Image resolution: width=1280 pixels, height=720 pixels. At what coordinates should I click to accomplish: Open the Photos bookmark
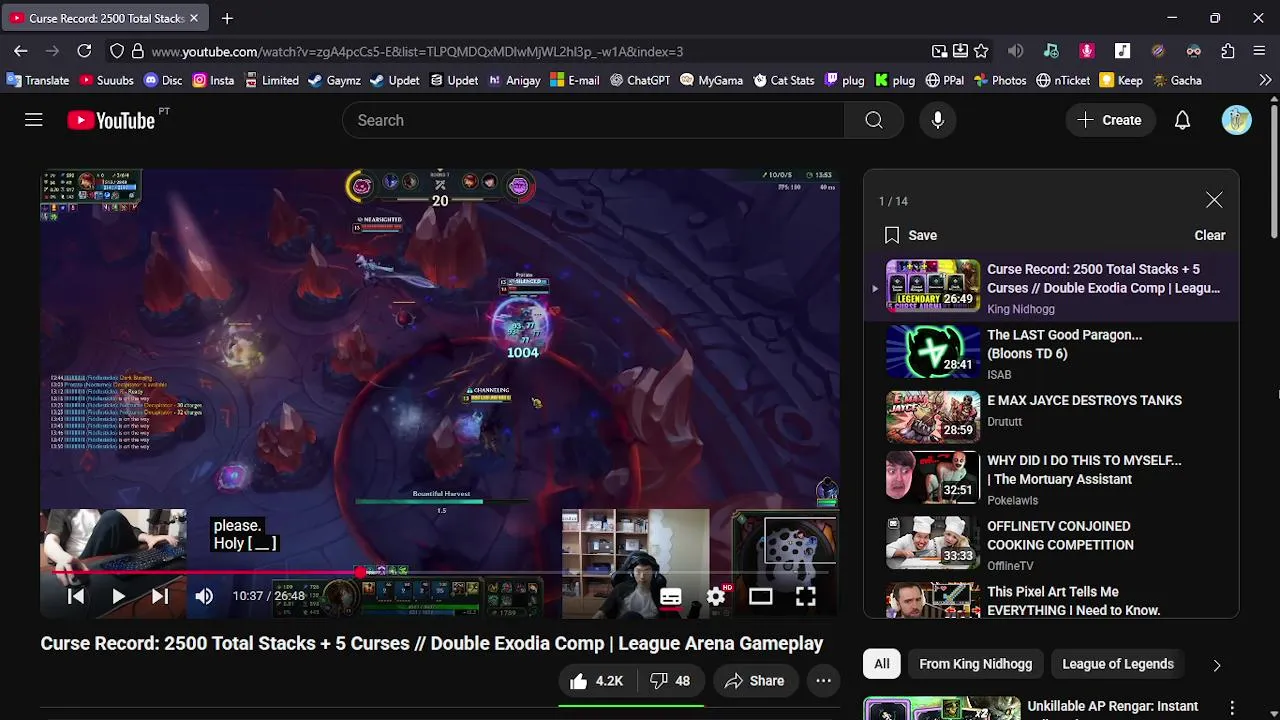tap(1000, 80)
